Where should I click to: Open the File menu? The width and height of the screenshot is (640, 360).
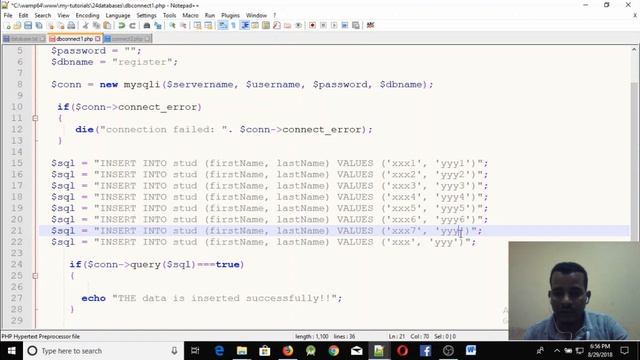(8, 16)
